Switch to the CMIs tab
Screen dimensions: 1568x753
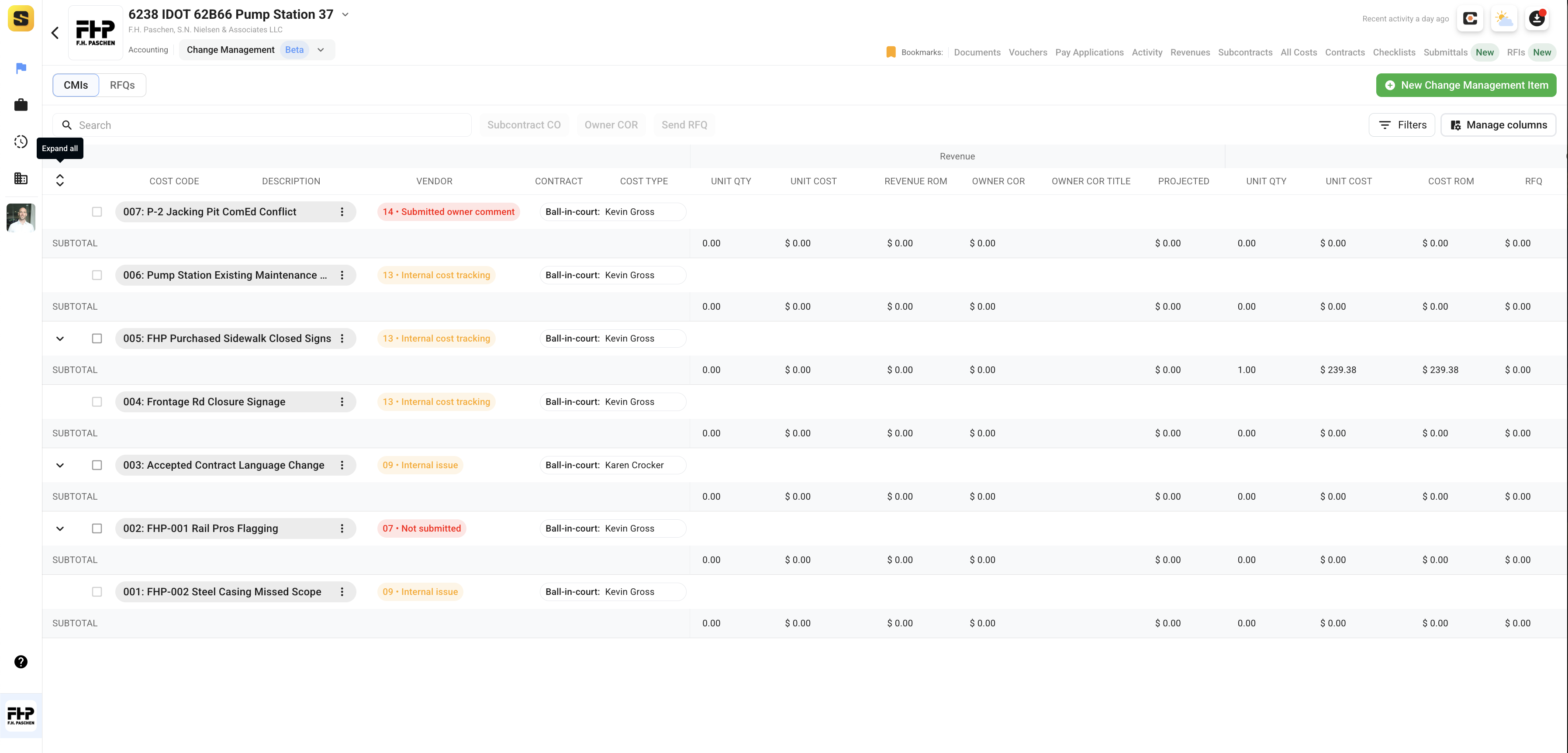[x=76, y=85]
